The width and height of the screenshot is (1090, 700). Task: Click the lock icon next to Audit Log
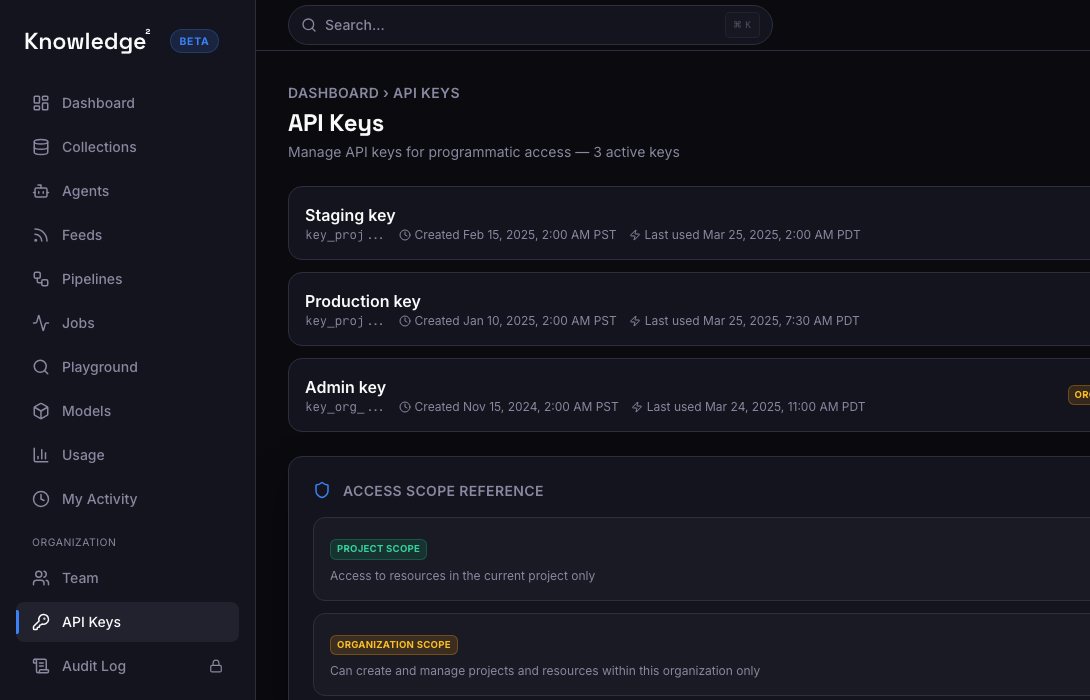click(x=216, y=666)
